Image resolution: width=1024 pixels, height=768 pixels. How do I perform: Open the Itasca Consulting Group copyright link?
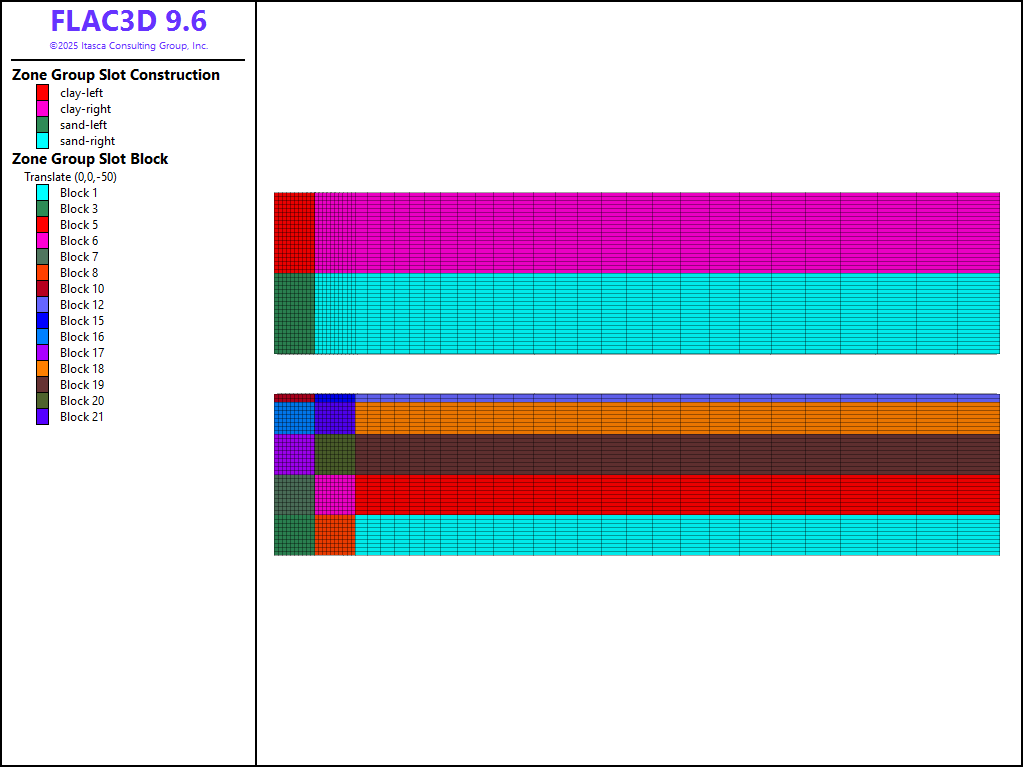tap(128, 46)
